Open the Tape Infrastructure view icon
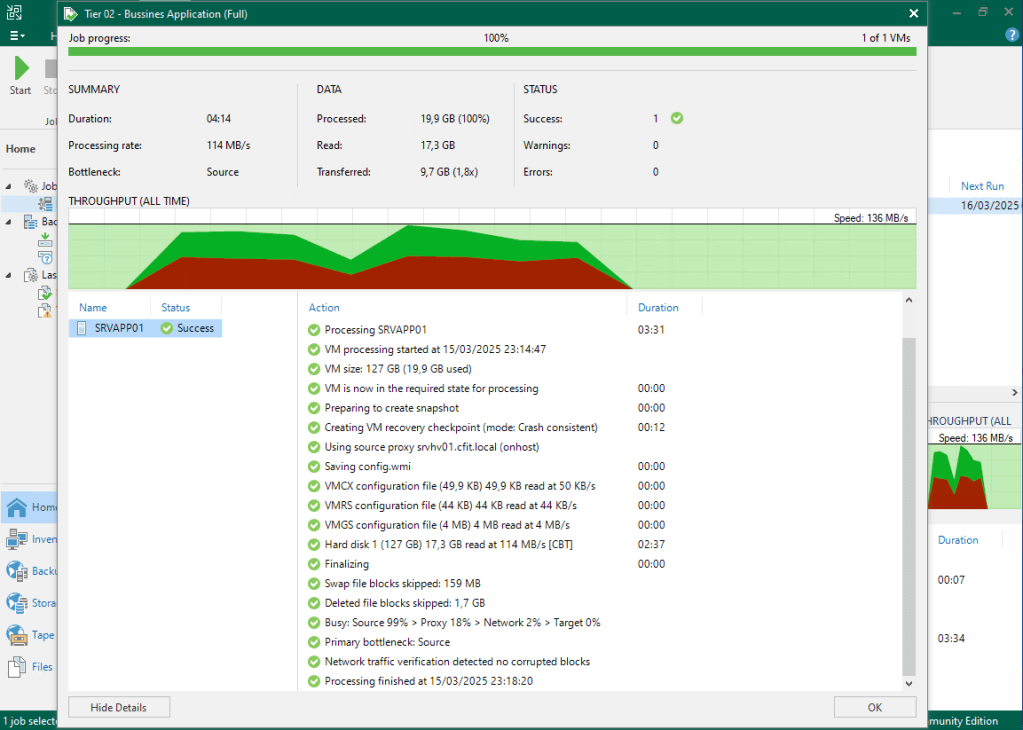The height and width of the screenshot is (730, 1023). coord(17,635)
